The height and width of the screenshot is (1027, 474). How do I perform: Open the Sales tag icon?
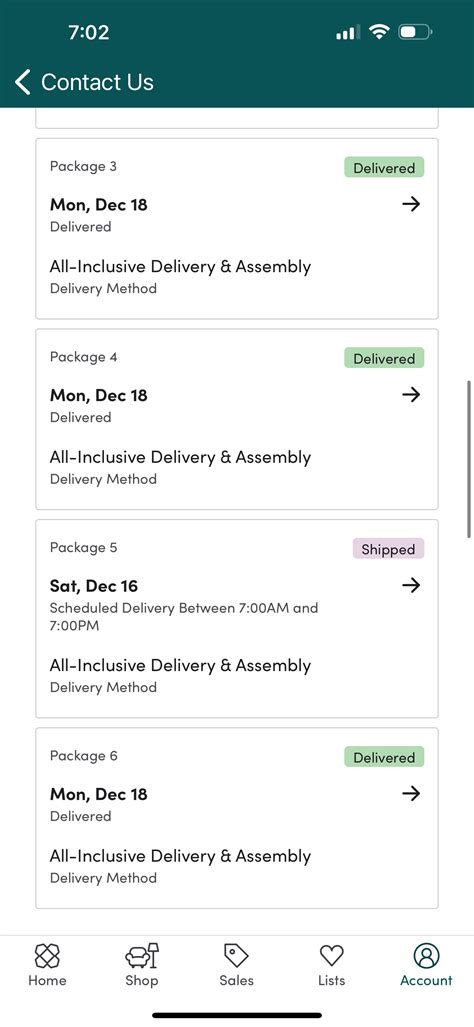[236, 956]
